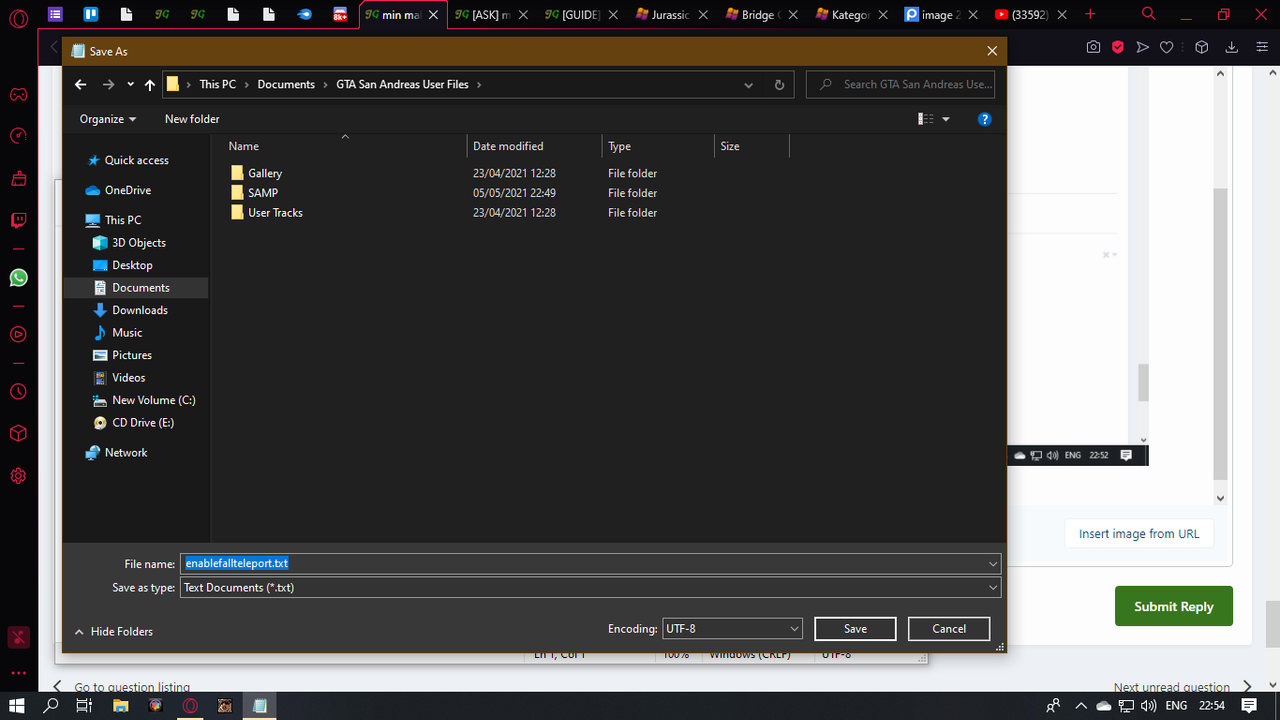Open GX Corner gamepad icon in sidebar

pyautogui.click(x=18, y=95)
